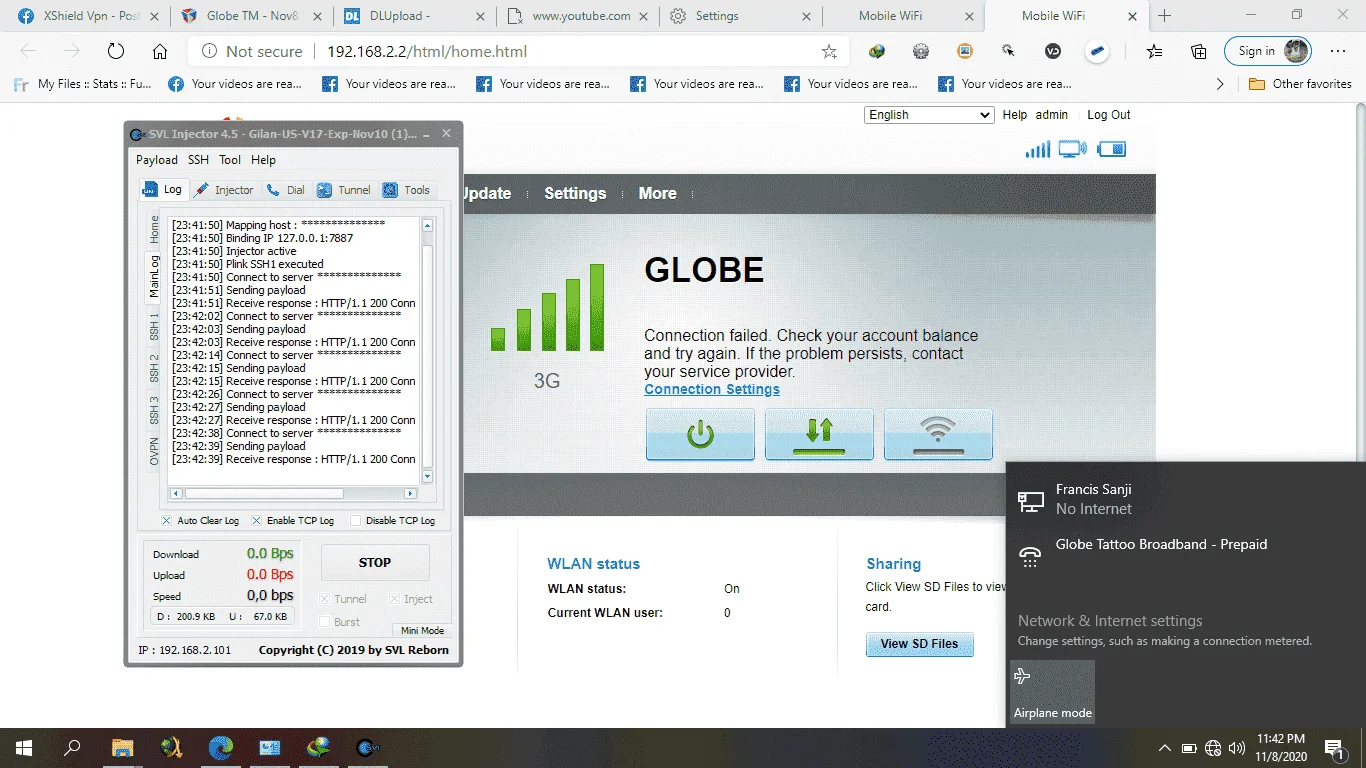Image resolution: width=1366 pixels, height=768 pixels.
Task: Click the log vertical scrollbar down arrow
Action: [428, 477]
